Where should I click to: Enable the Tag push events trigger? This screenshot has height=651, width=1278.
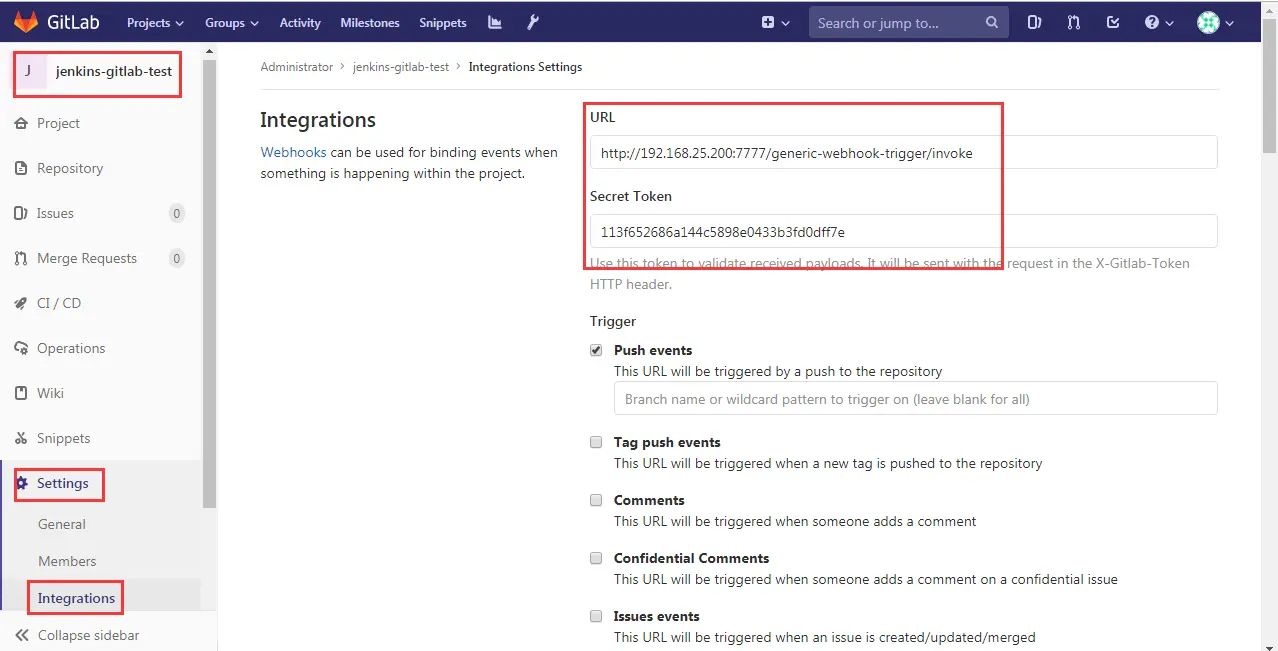[x=596, y=442]
